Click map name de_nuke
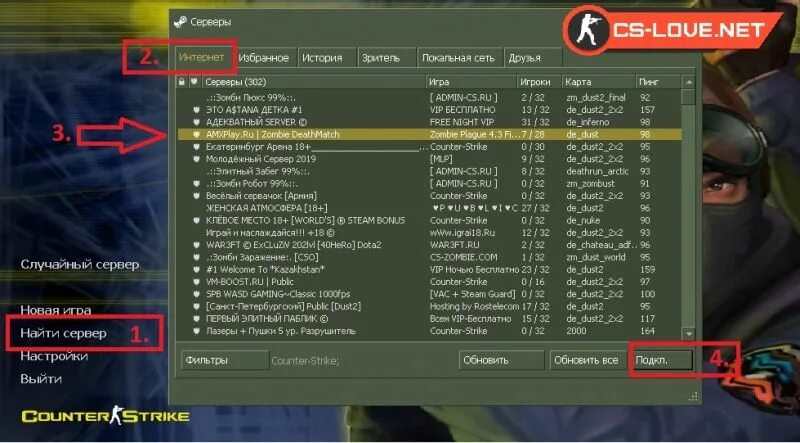The width and height of the screenshot is (800, 443). coord(583,220)
